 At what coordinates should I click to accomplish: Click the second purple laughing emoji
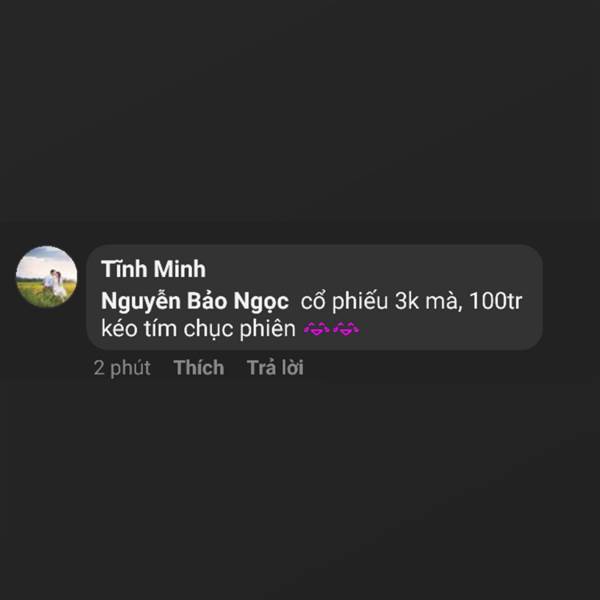click(346, 329)
